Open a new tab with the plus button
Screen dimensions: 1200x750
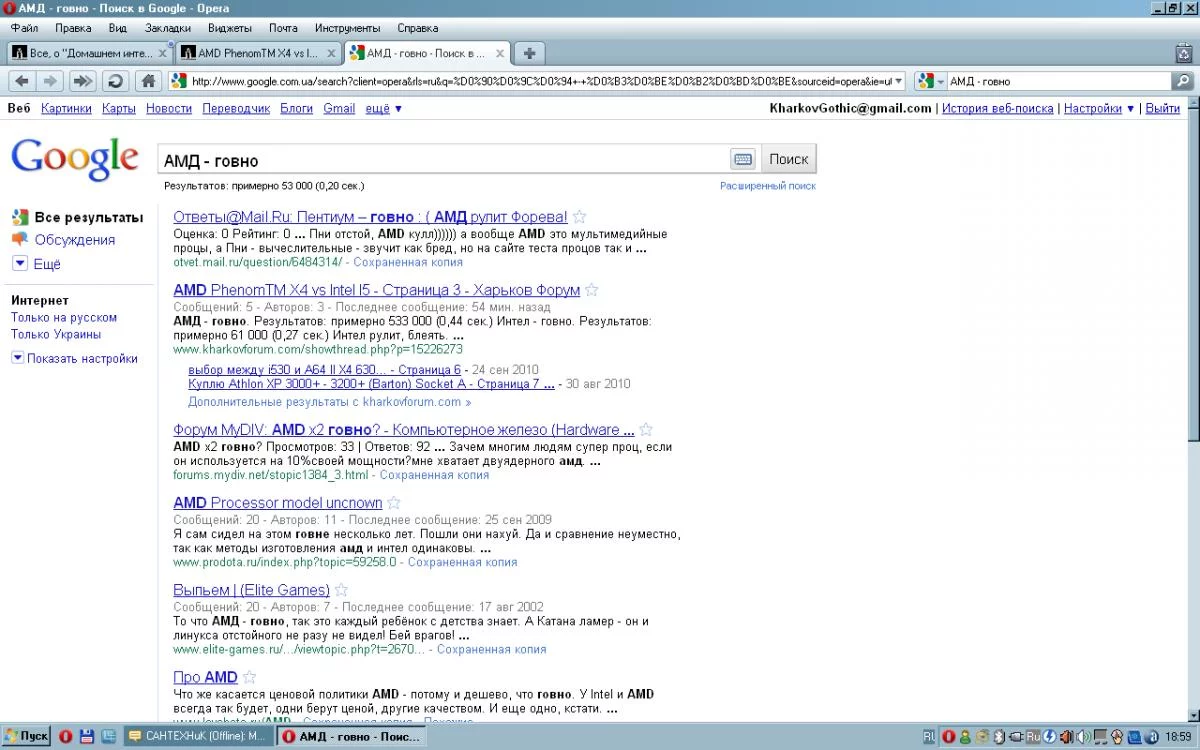[x=529, y=53]
